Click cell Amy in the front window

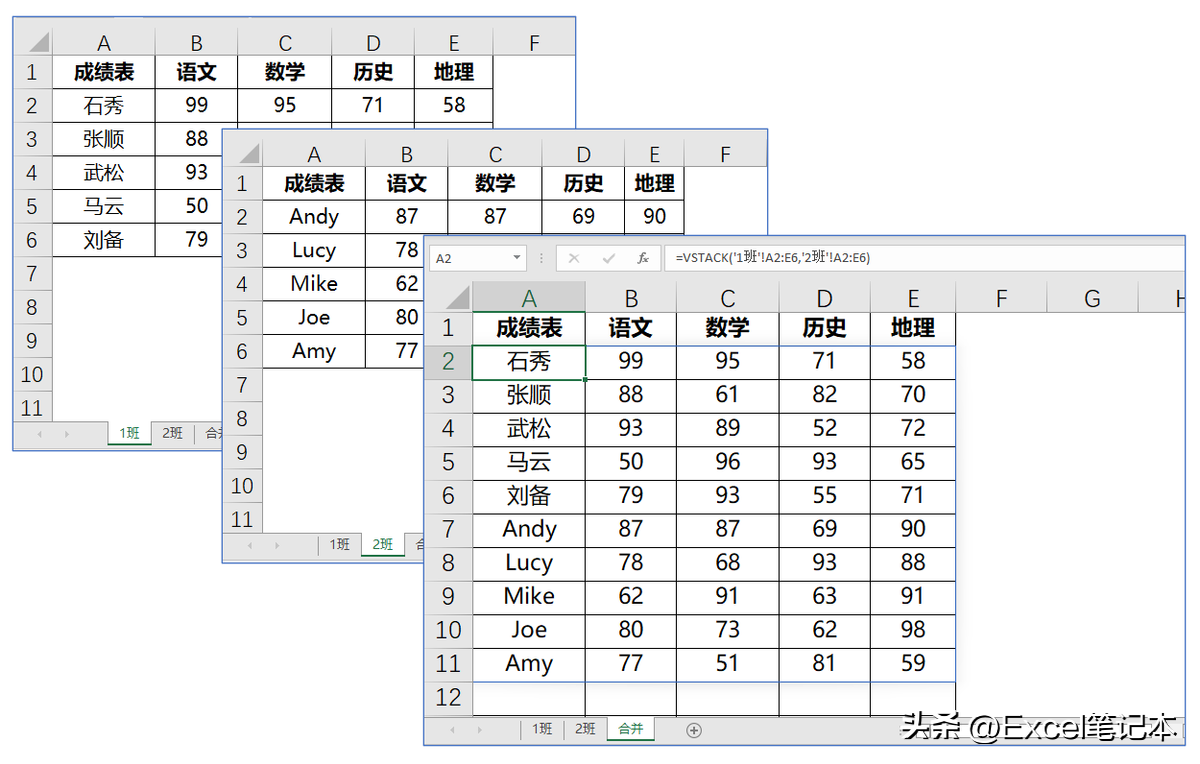tap(529, 663)
